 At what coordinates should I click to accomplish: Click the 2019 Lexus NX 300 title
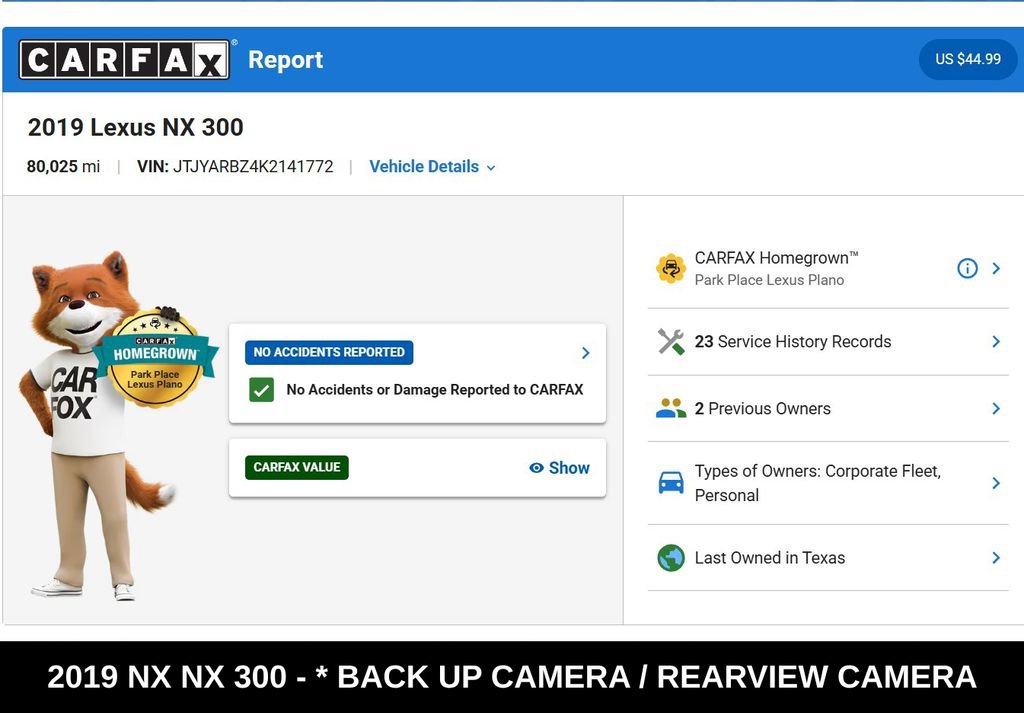pos(135,127)
